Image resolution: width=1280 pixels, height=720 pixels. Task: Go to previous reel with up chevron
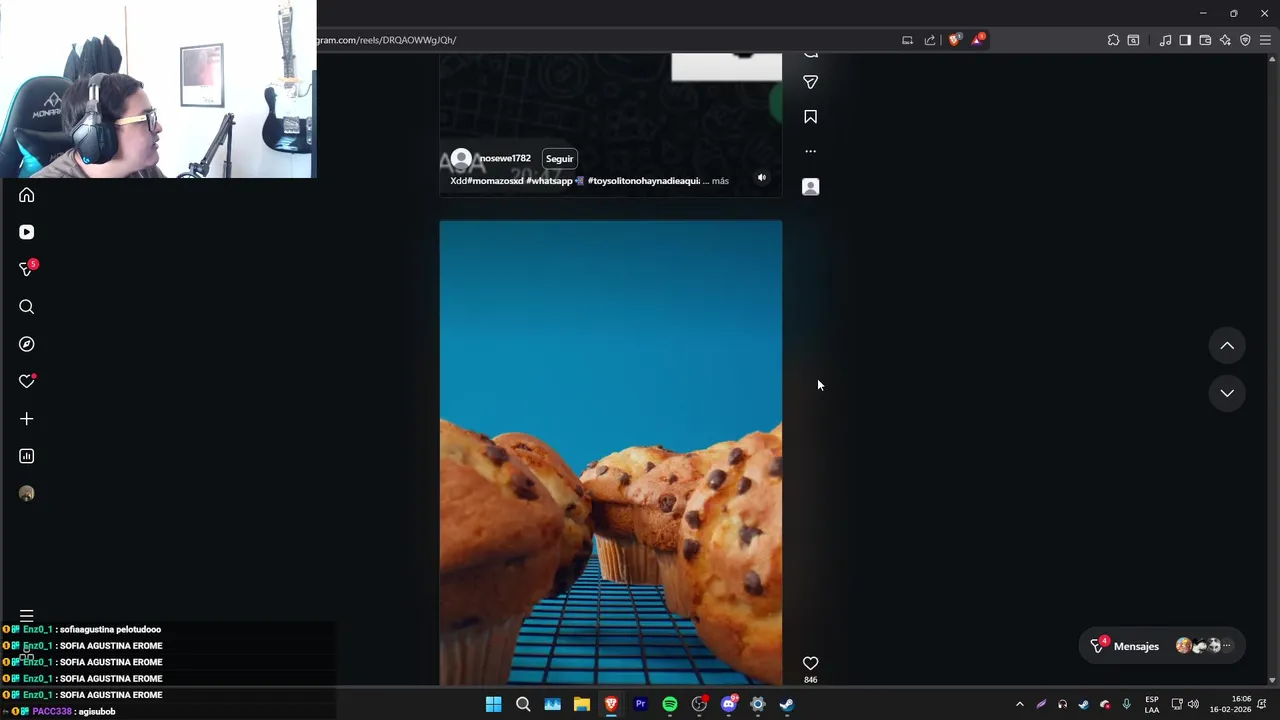tap(1227, 346)
